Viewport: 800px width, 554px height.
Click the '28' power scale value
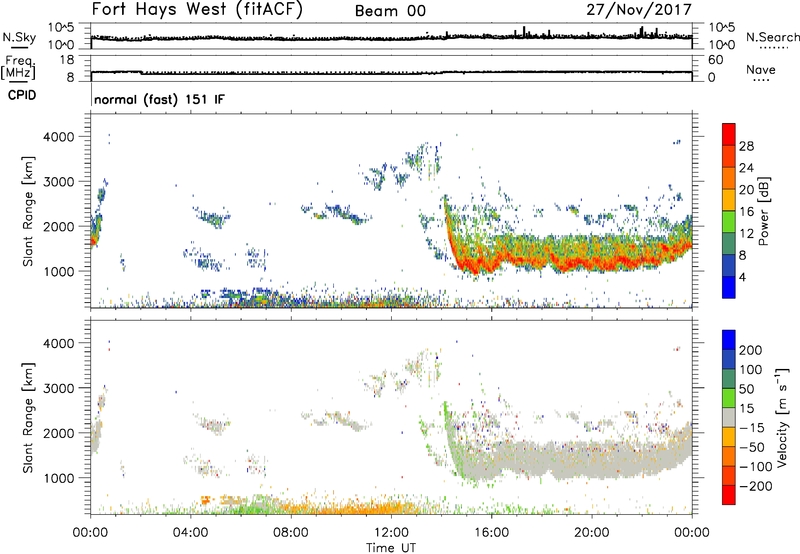click(746, 146)
